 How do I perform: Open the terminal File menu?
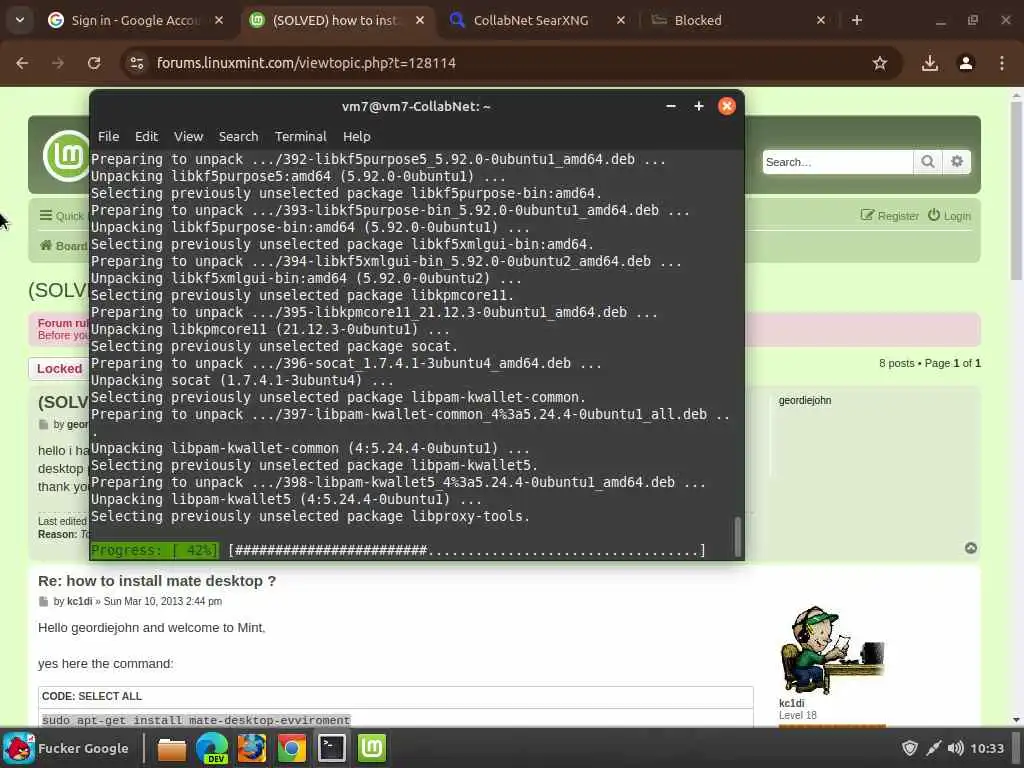click(108, 136)
